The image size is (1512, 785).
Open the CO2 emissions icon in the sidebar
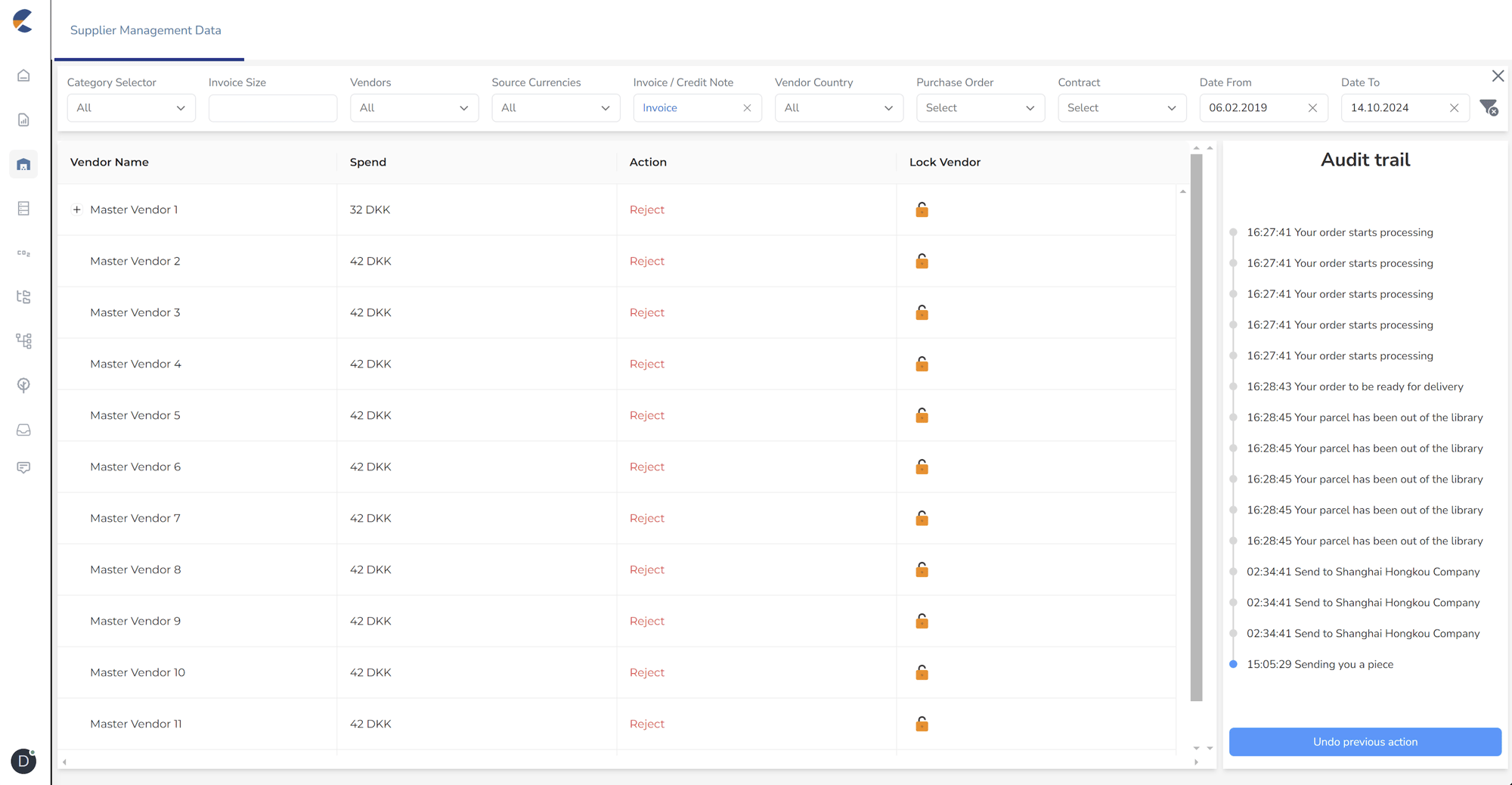coord(23,253)
